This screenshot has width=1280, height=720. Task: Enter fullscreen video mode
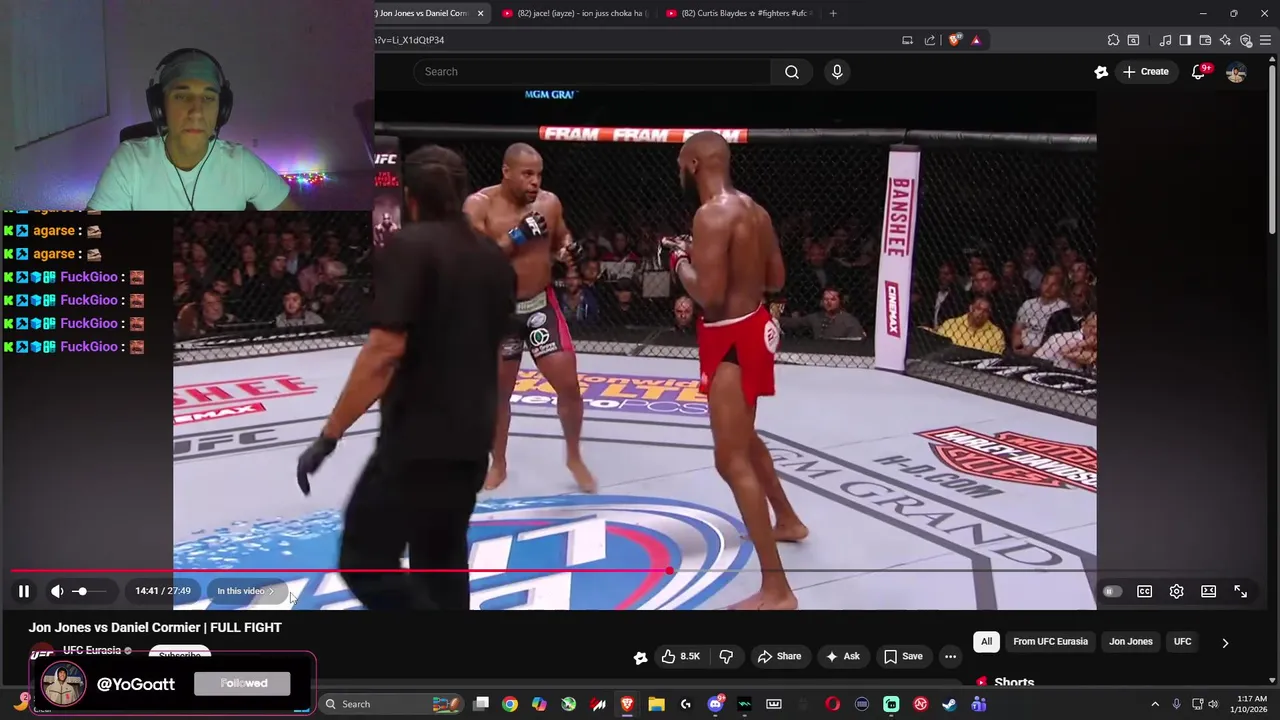click(1240, 591)
